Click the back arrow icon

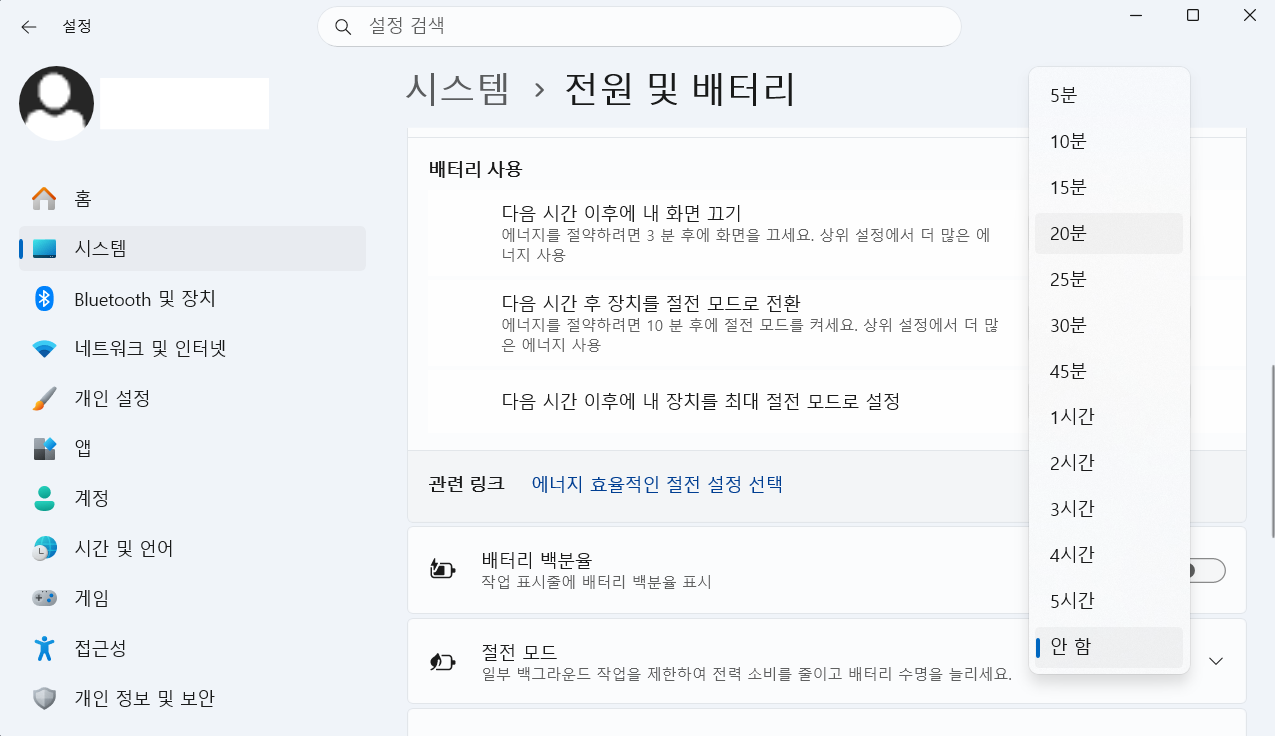(28, 27)
